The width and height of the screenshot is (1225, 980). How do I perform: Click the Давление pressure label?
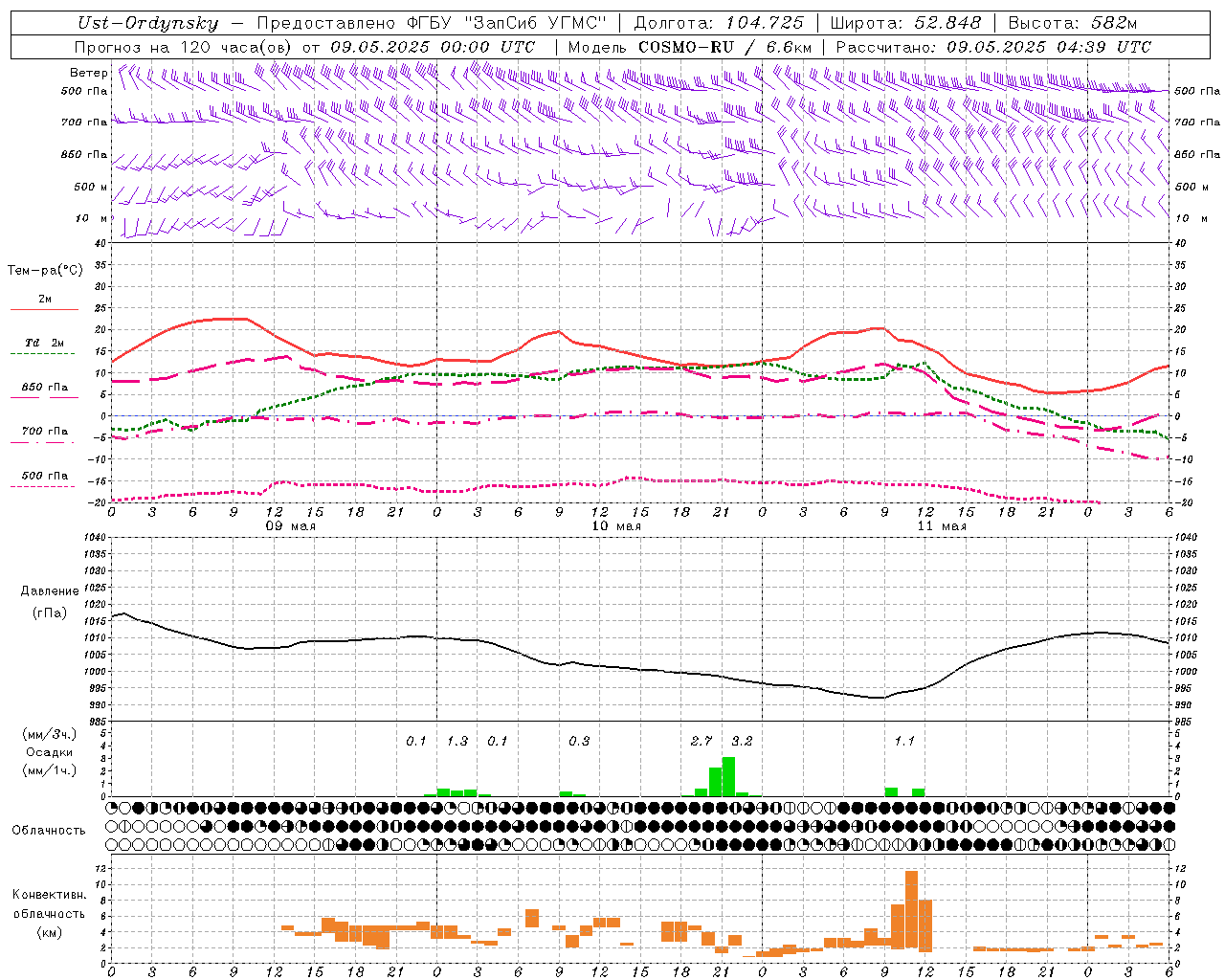coord(50,591)
